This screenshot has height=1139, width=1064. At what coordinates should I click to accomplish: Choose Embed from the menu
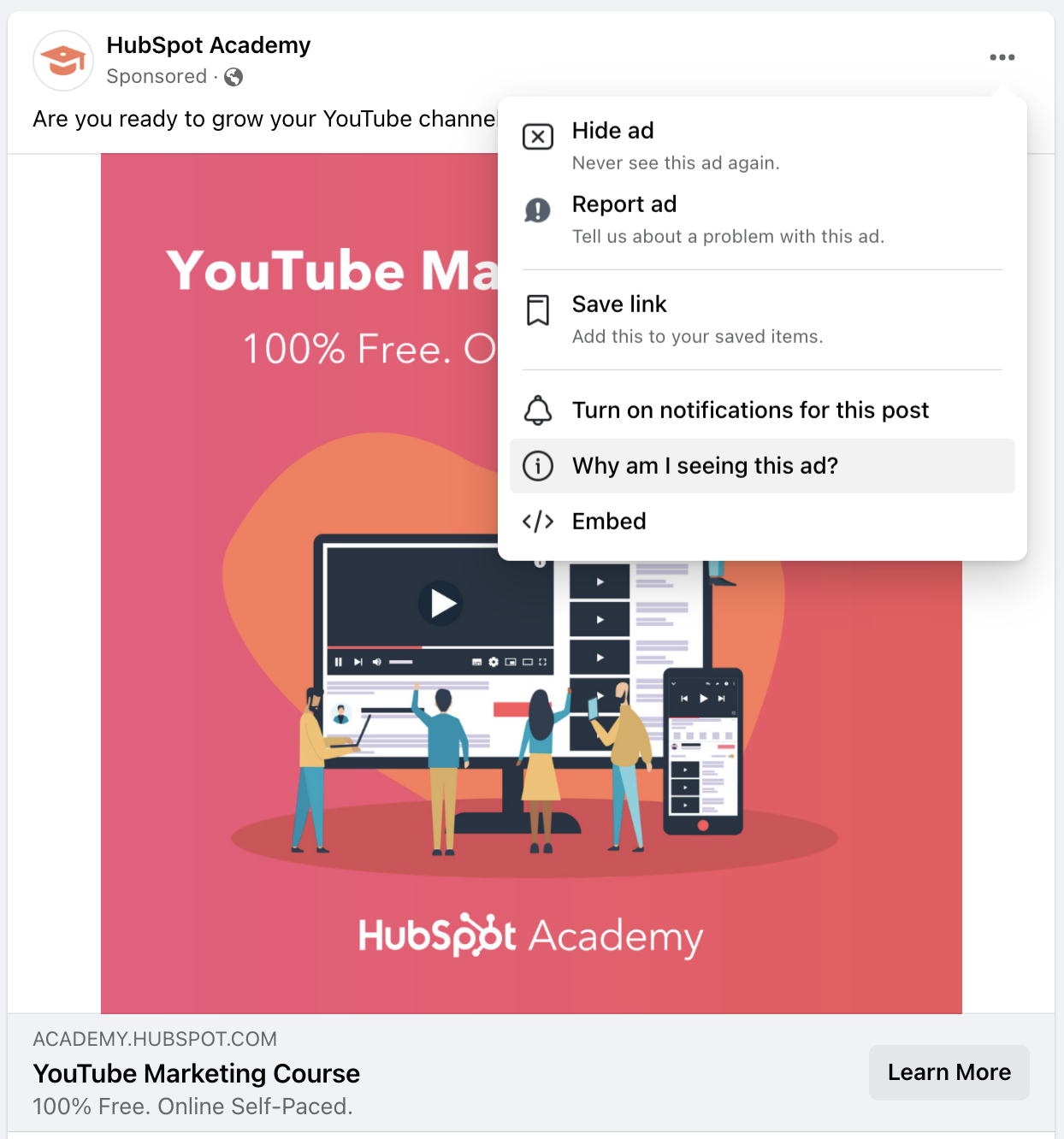point(762,522)
